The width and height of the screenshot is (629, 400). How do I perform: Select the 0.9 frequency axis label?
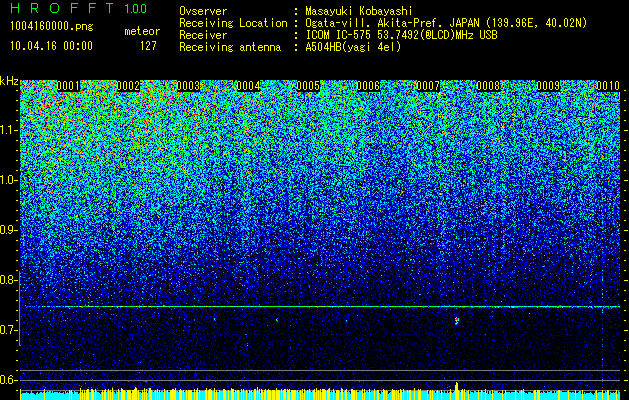pyautogui.click(x=9, y=230)
